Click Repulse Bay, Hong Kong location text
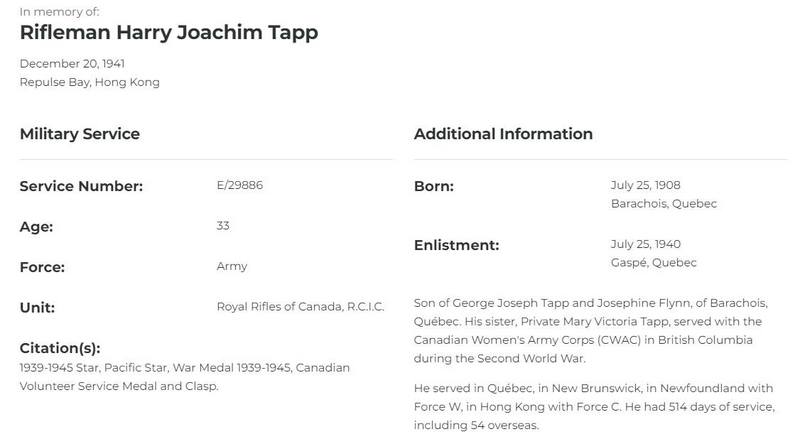 coord(90,82)
